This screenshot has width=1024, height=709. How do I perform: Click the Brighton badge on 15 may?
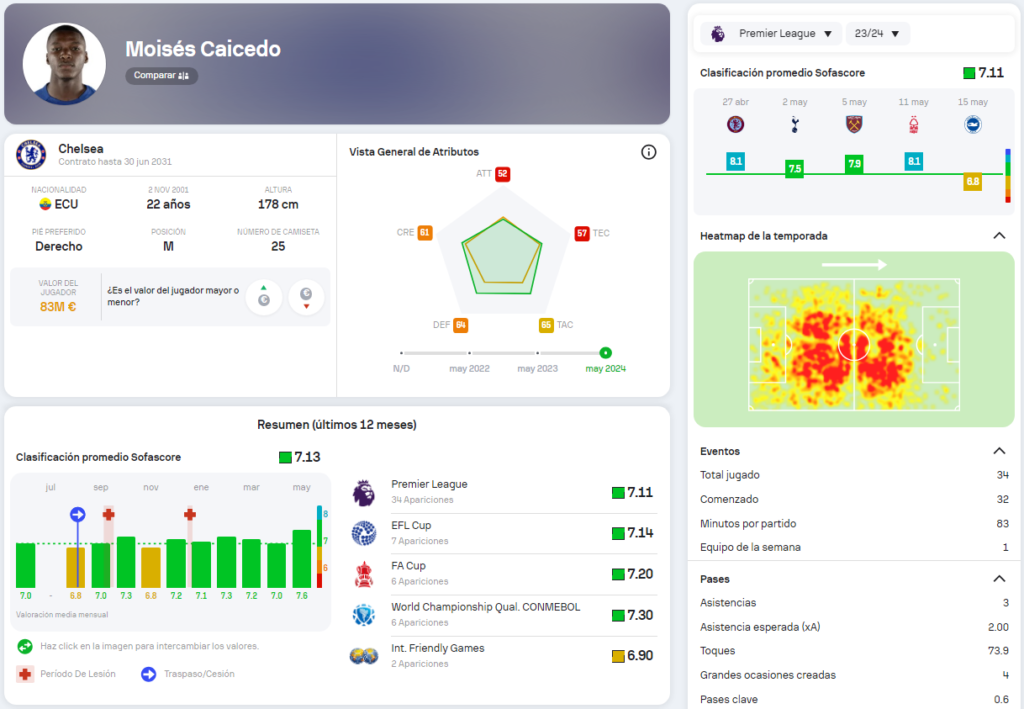pos(972,125)
